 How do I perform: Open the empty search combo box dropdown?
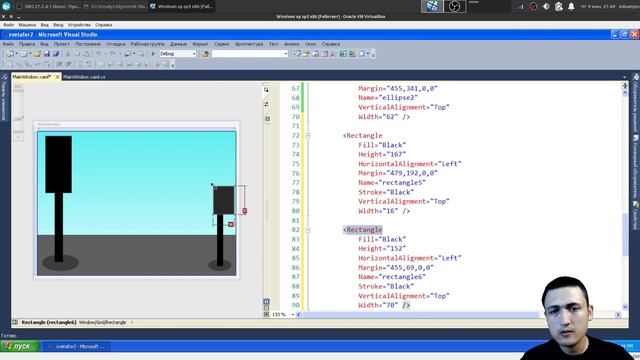(x=286, y=53)
